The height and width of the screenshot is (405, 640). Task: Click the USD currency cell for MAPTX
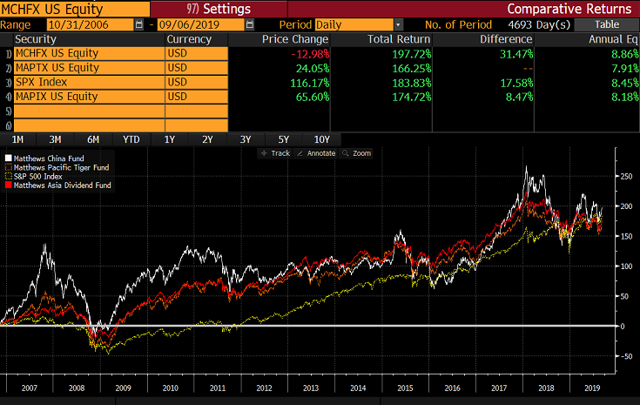[196, 68]
